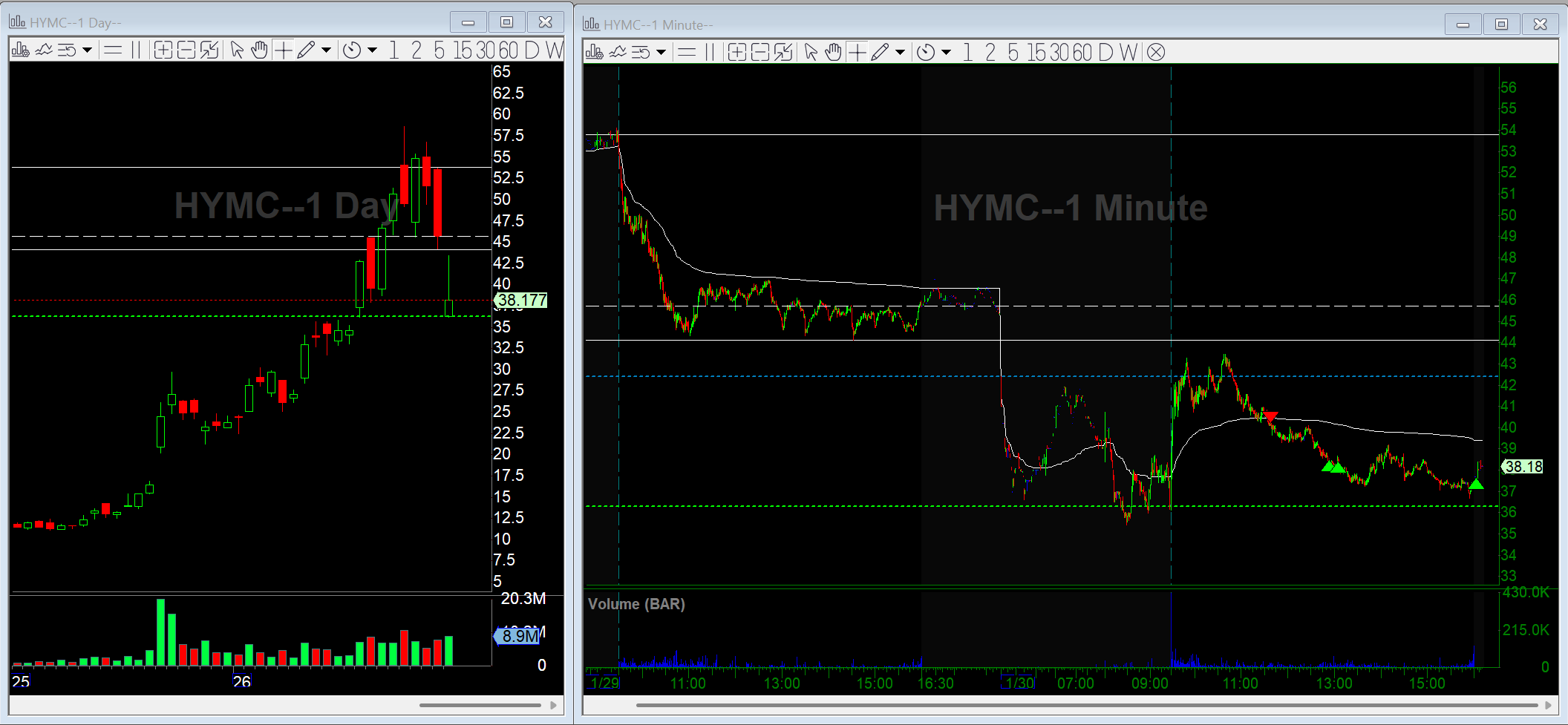This screenshot has height=725, width=1568.
Task: Expand the pencil tool dropdown in the Minute window
Action: point(900,52)
